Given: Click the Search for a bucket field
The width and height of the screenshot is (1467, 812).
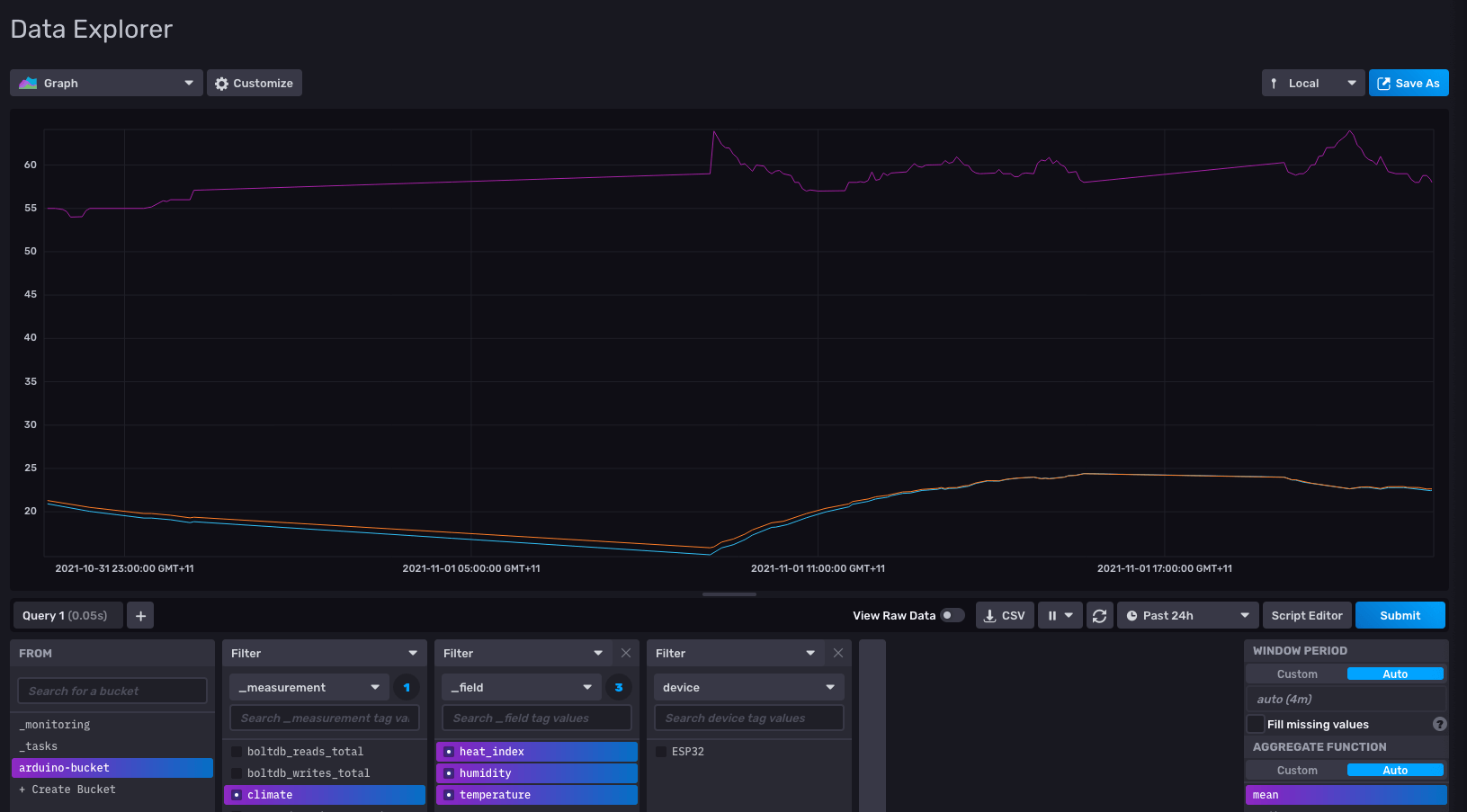Looking at the screenshot, I should tap(112, 691).
